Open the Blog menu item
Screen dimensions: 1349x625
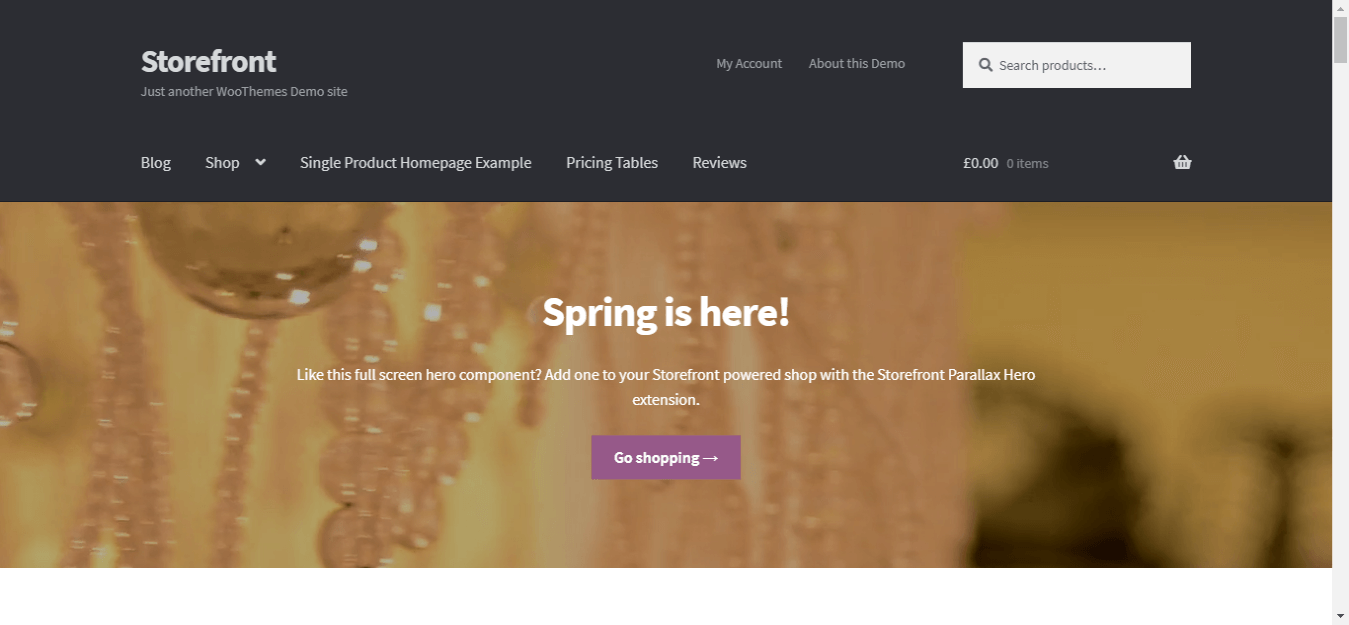[x=156, y=162]
